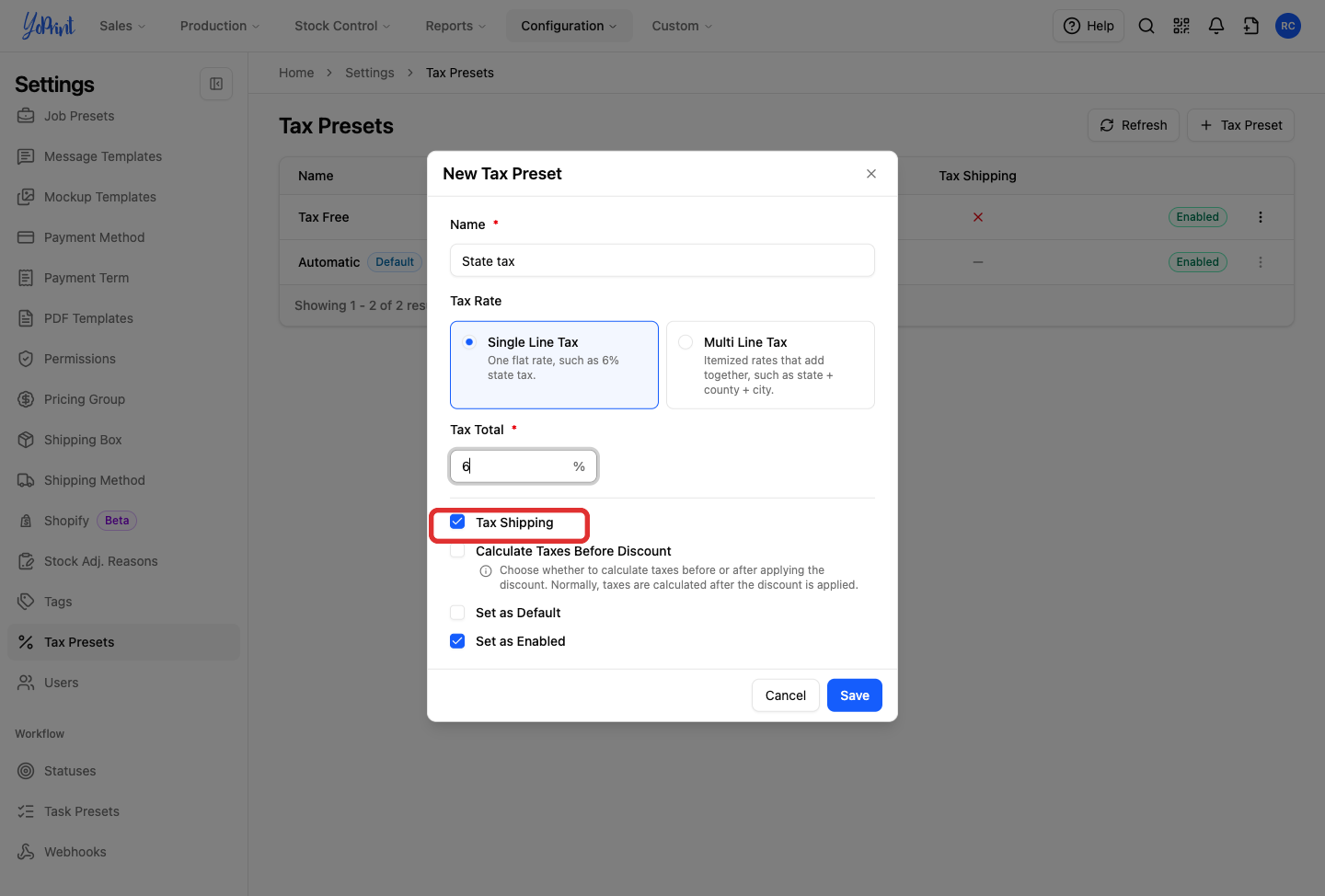1325x896 pixels.
Task: Collapse the Settings sidebar panel
Action: (216, 84)
